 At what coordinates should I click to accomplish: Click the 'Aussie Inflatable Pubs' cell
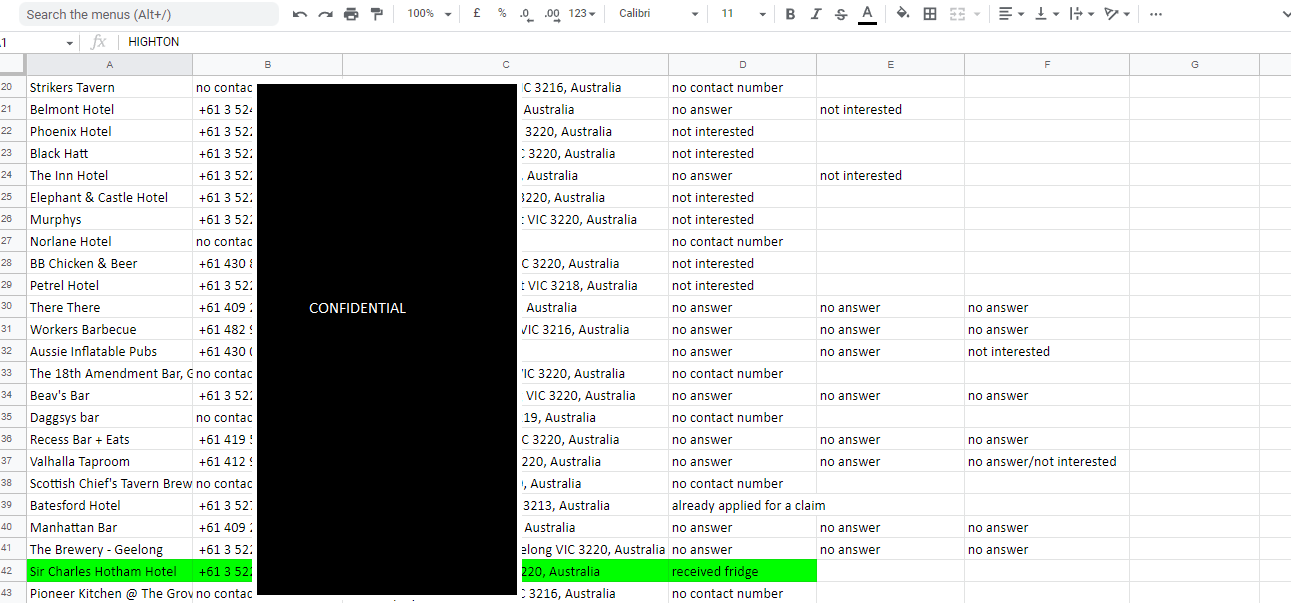(110, 351)
